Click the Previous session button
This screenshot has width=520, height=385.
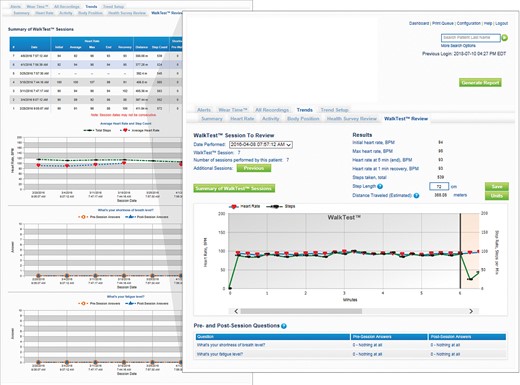click(254, 168)
